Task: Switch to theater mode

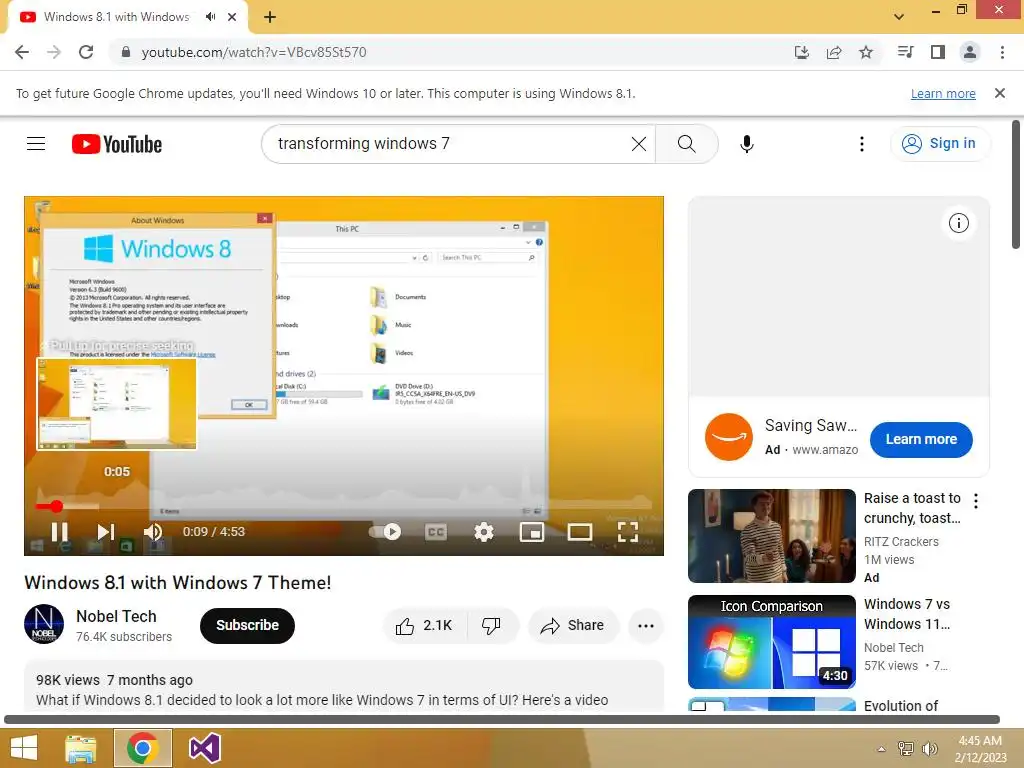Action: [580, 532]
